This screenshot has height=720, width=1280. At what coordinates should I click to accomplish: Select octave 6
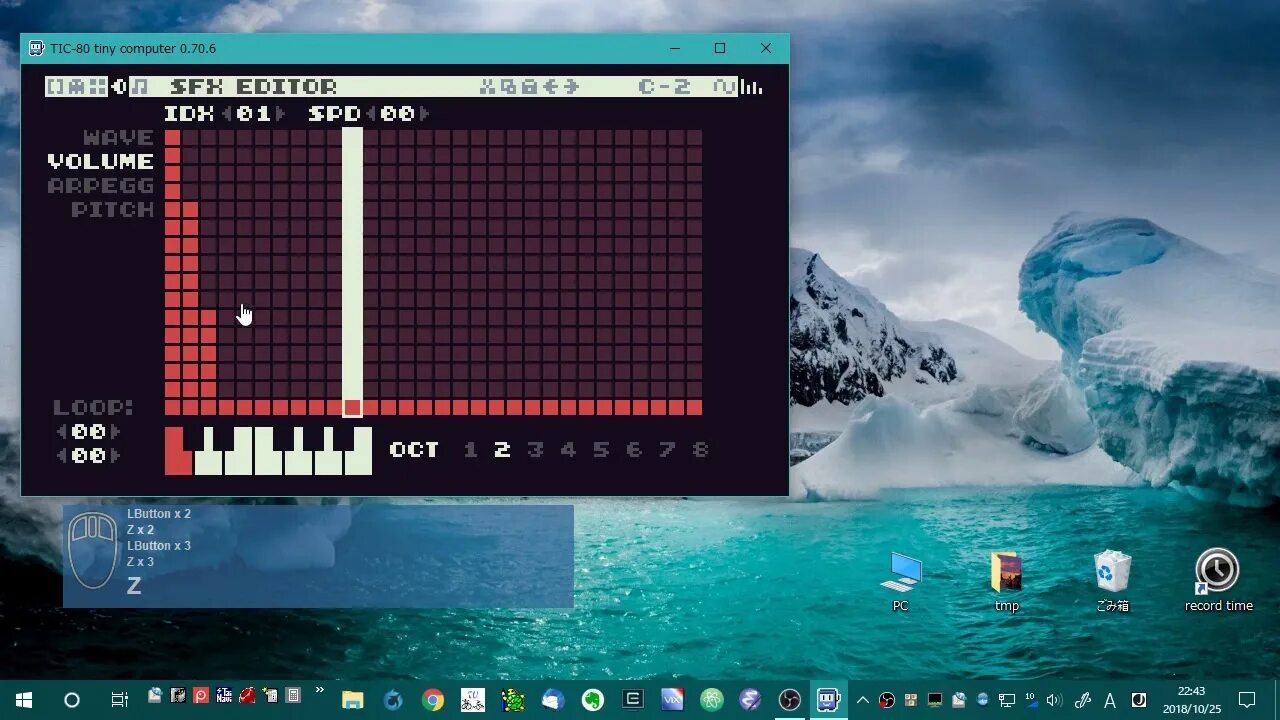[634, 450]
